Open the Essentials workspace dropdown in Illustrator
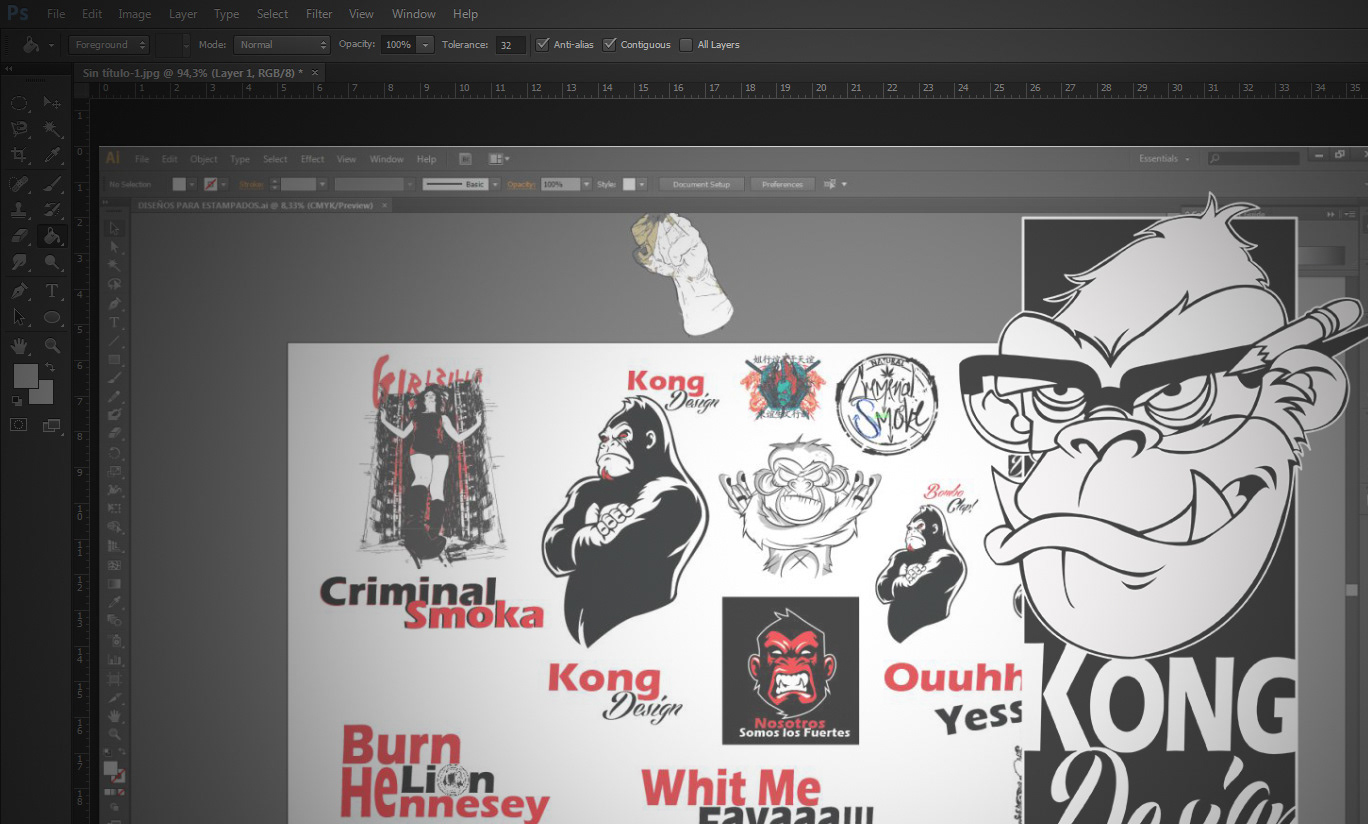This screenshot has width=1368, height=824. pyautogui.click(x=1164, y=159)
